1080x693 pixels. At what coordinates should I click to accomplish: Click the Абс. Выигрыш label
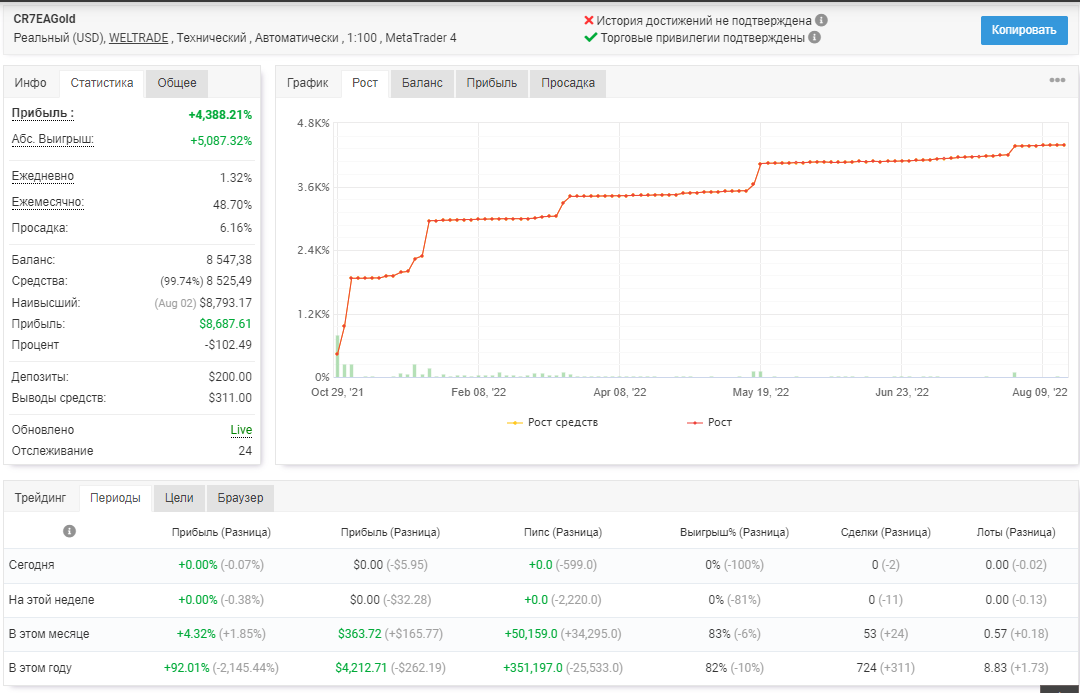[x=52, y=139]
